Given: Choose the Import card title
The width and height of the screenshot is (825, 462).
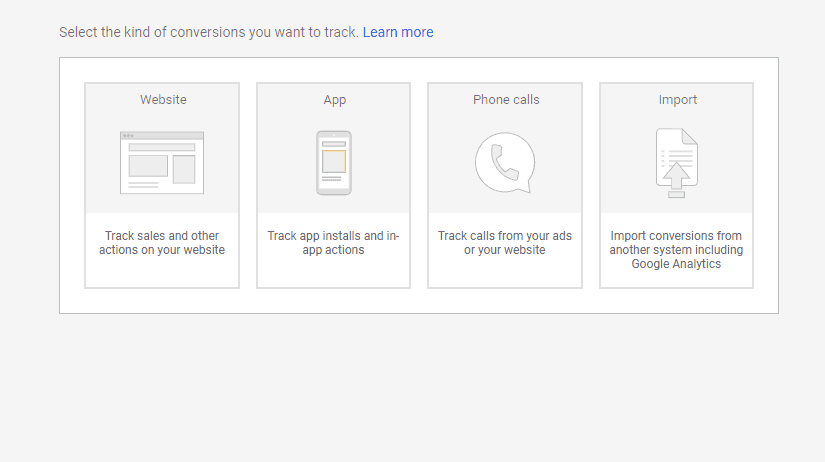Looking at the screenshot, I should [677, 100].
